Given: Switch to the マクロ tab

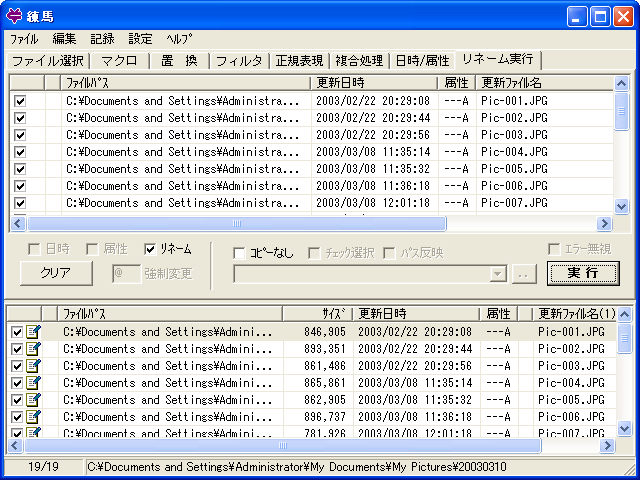Looking at the screenshot, I should 119,61.
